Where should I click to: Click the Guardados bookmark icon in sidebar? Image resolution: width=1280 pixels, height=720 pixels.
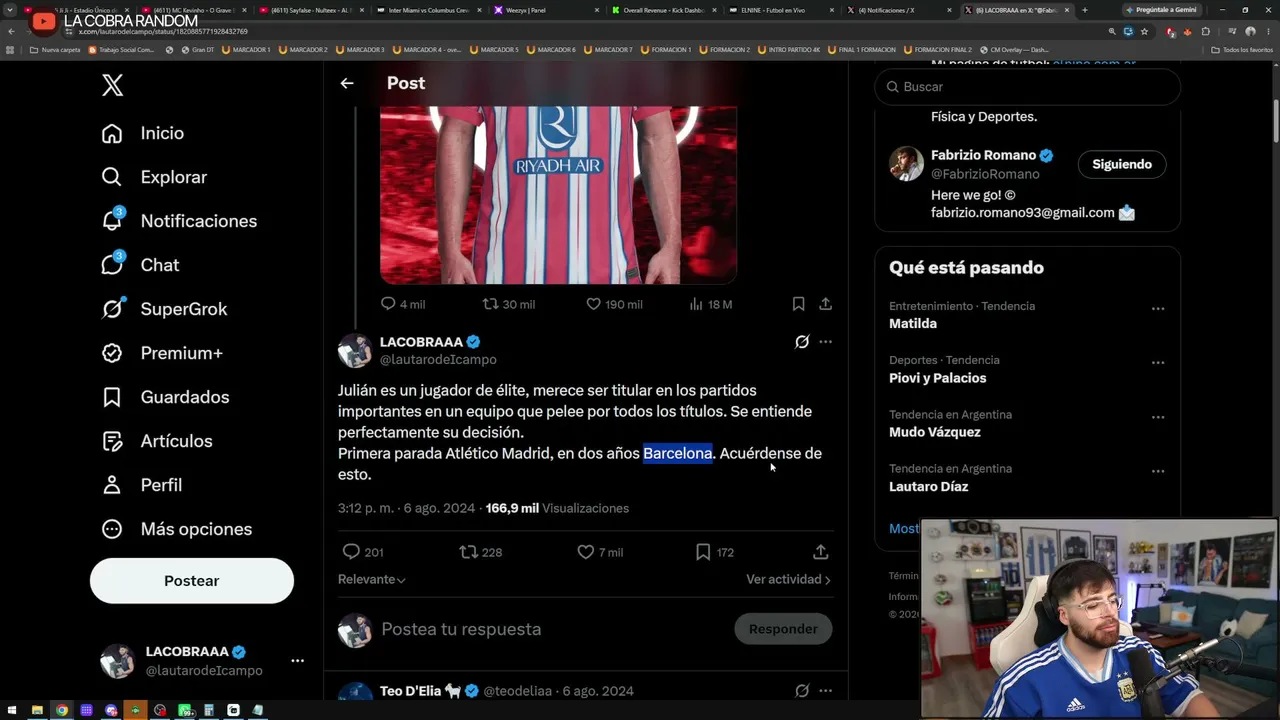tap(112, 397)
